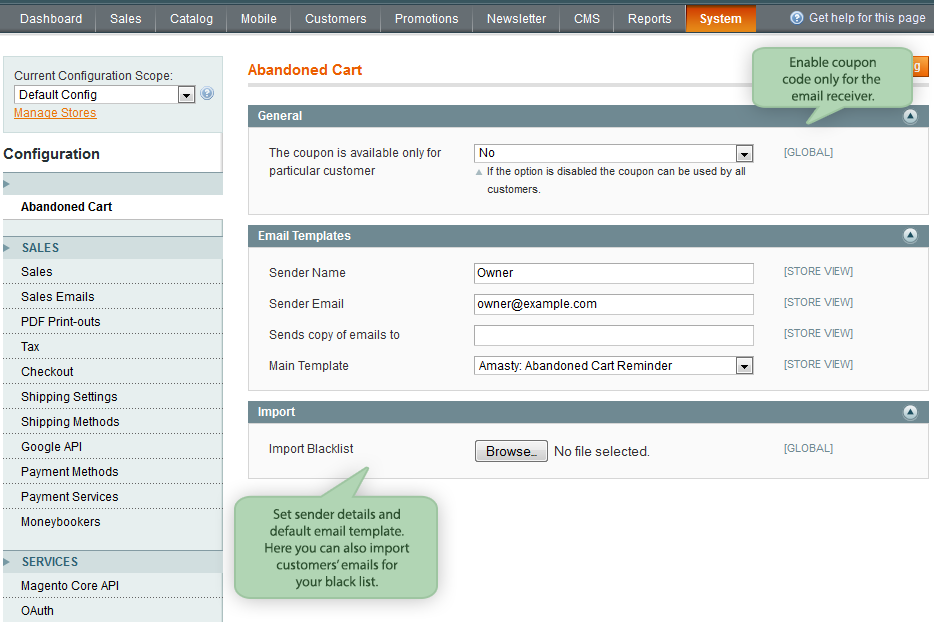Open the Main Template dropdown
This screenshot has width=934, height=622.
point(614,365)
